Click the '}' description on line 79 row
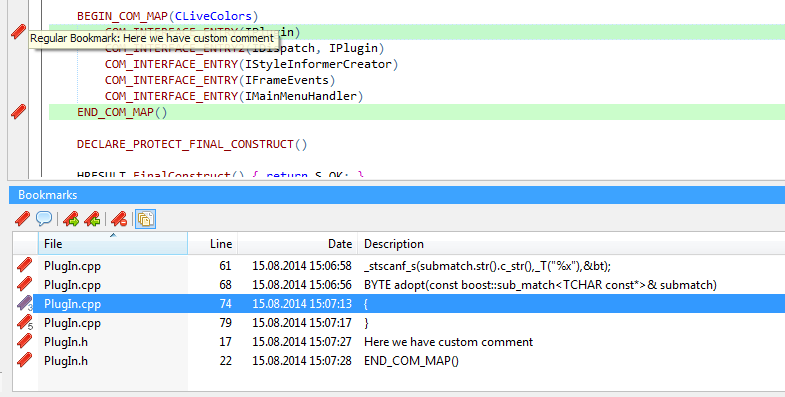The image size is (785, 397). click(x=366, y=323)
